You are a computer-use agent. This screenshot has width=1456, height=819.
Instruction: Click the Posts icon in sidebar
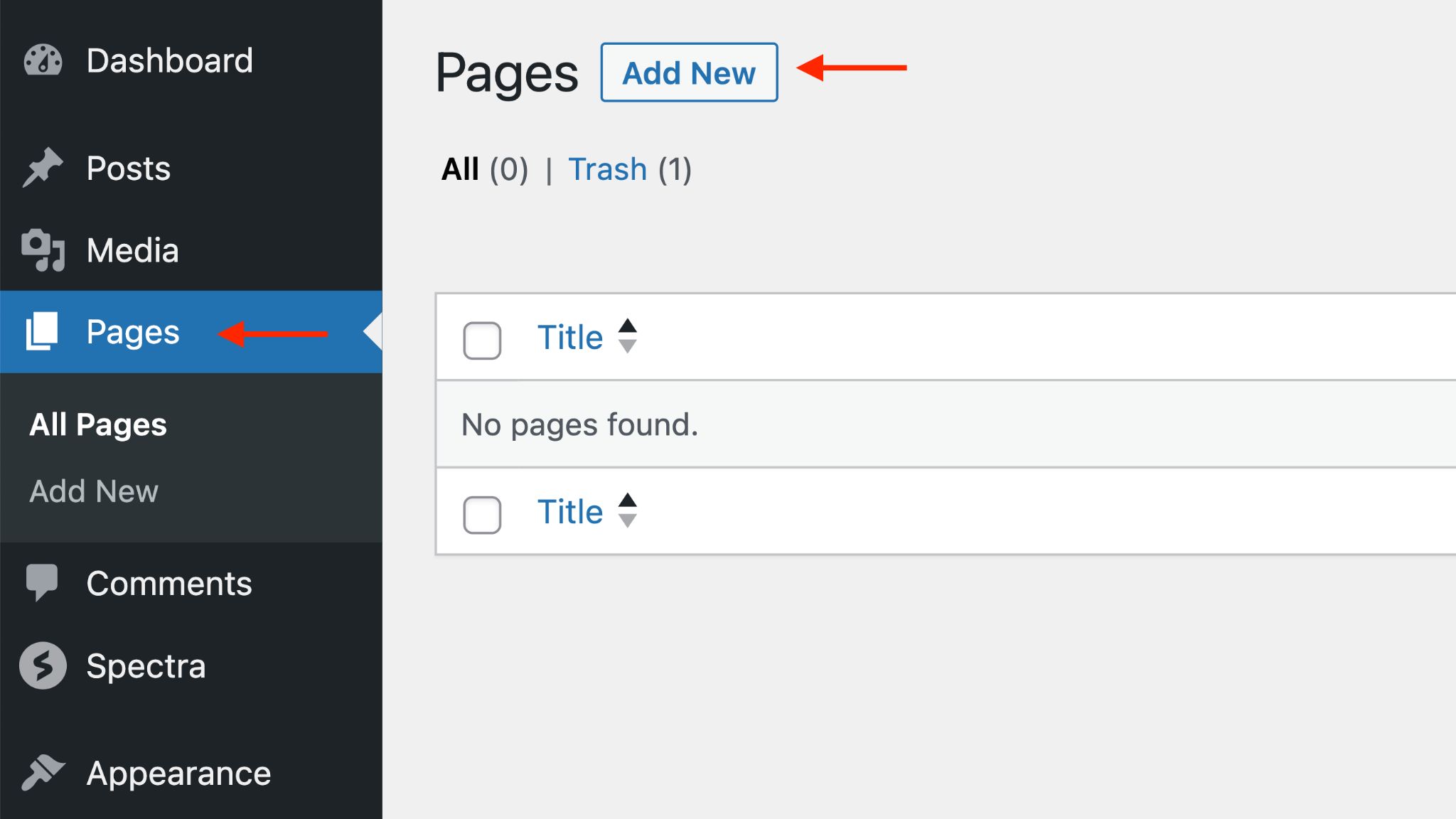coord(43,167)
